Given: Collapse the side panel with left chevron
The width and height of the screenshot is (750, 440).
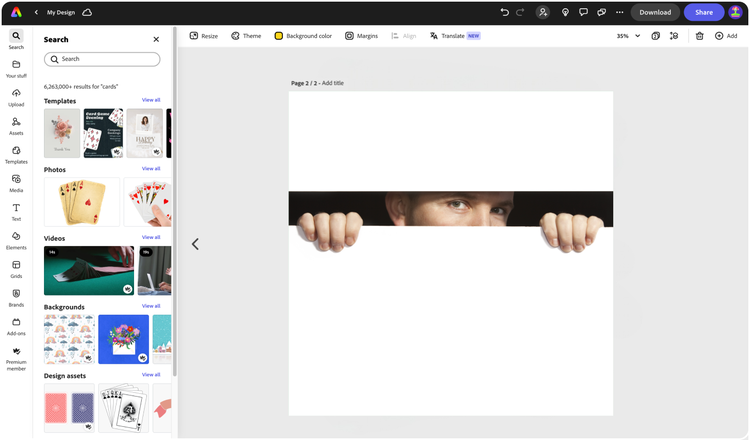Looking at the screenshot, I should coord(195,244).
